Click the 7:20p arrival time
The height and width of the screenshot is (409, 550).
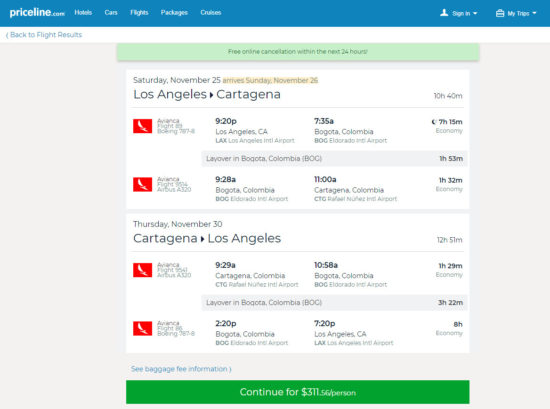pos(324,323)
